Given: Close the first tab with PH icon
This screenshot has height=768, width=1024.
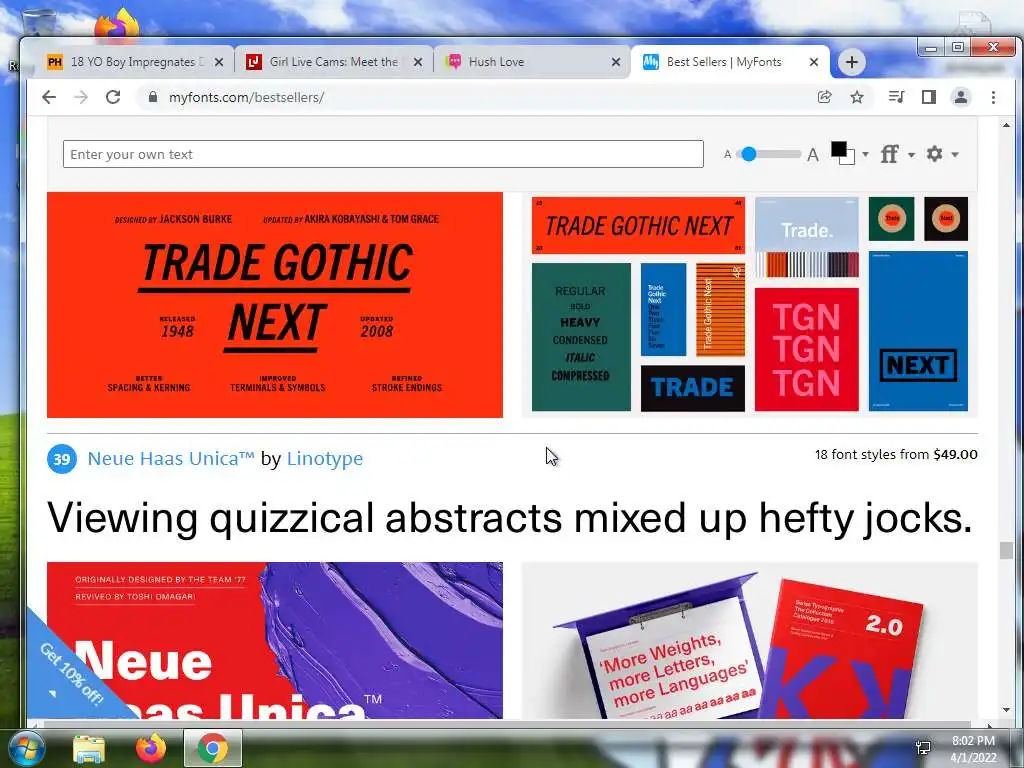Looking at the screenshot, I should [x=219, y=62].
